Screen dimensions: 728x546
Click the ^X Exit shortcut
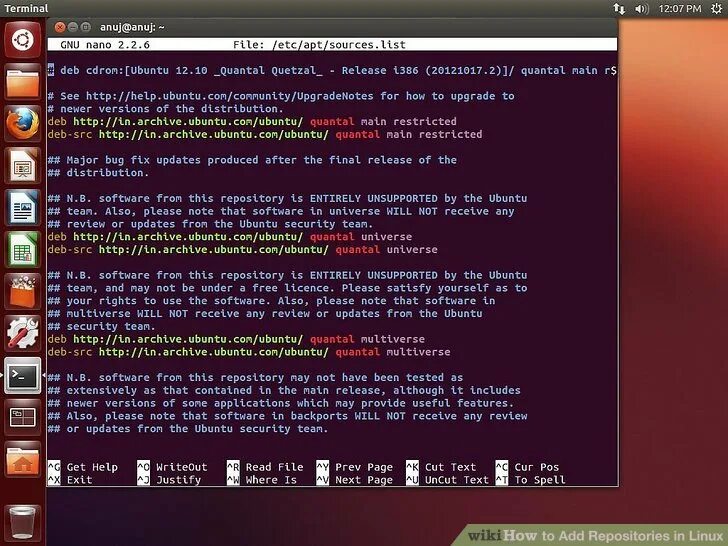tap(70, 480)
